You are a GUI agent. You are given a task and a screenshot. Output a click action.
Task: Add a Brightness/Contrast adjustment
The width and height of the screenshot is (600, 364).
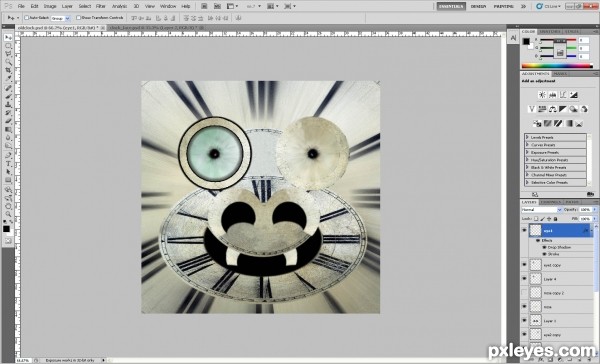[x=542, y=95]
